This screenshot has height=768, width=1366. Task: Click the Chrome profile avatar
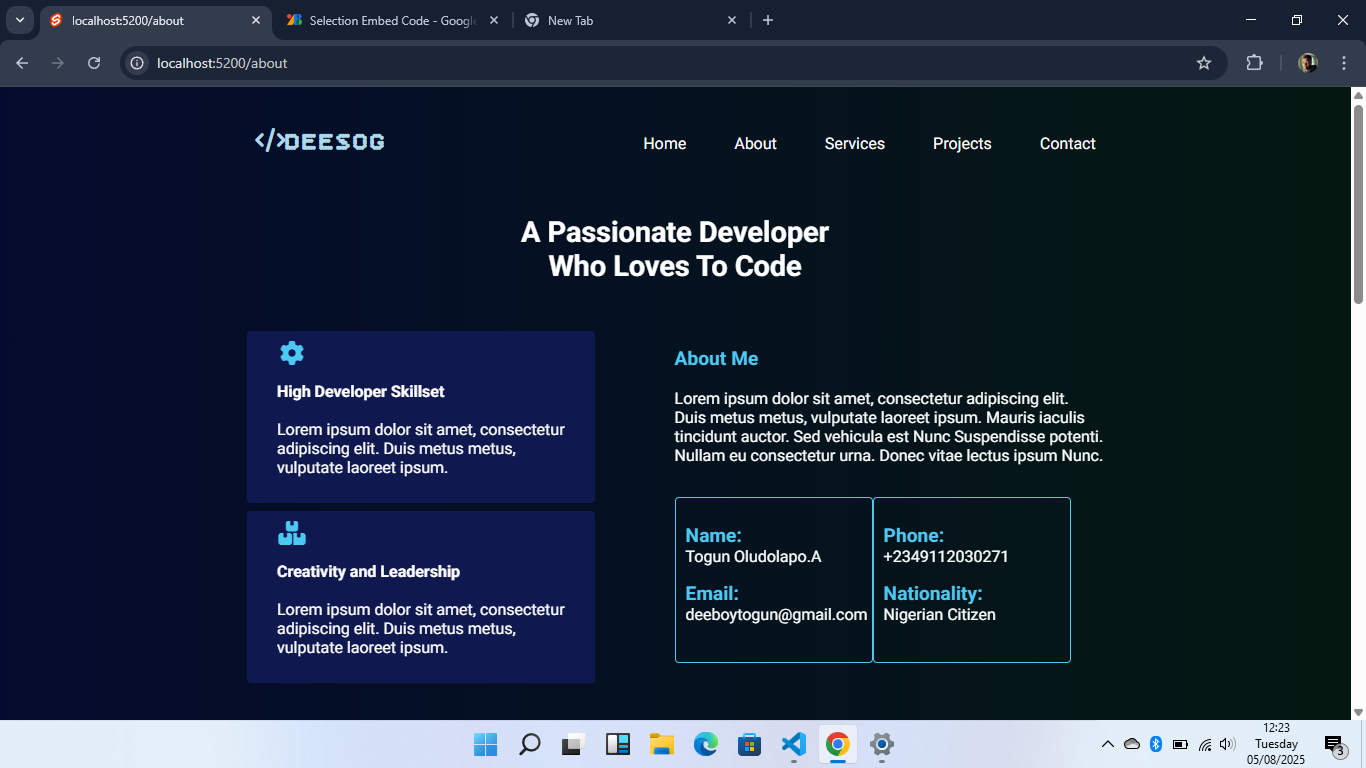[x=1308, y=63]
